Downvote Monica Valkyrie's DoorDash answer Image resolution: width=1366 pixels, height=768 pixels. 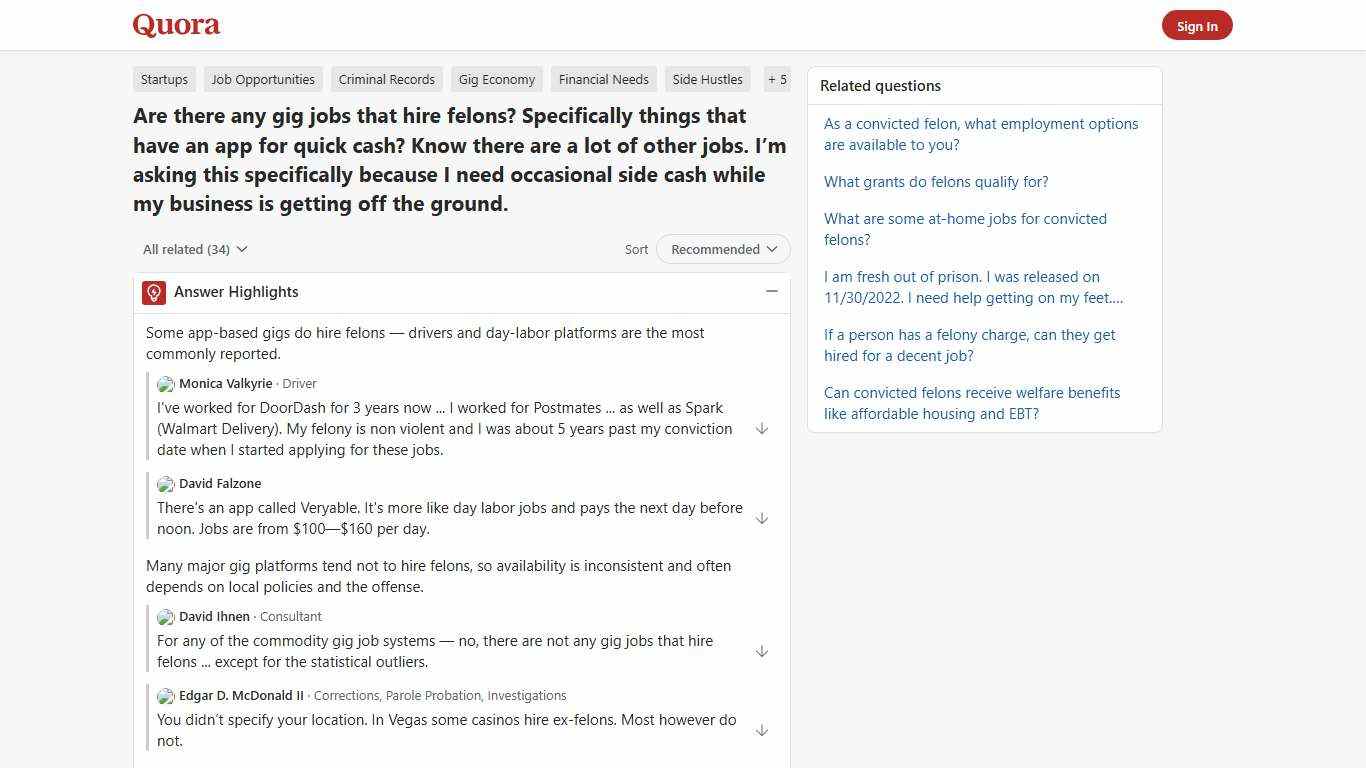762,428
